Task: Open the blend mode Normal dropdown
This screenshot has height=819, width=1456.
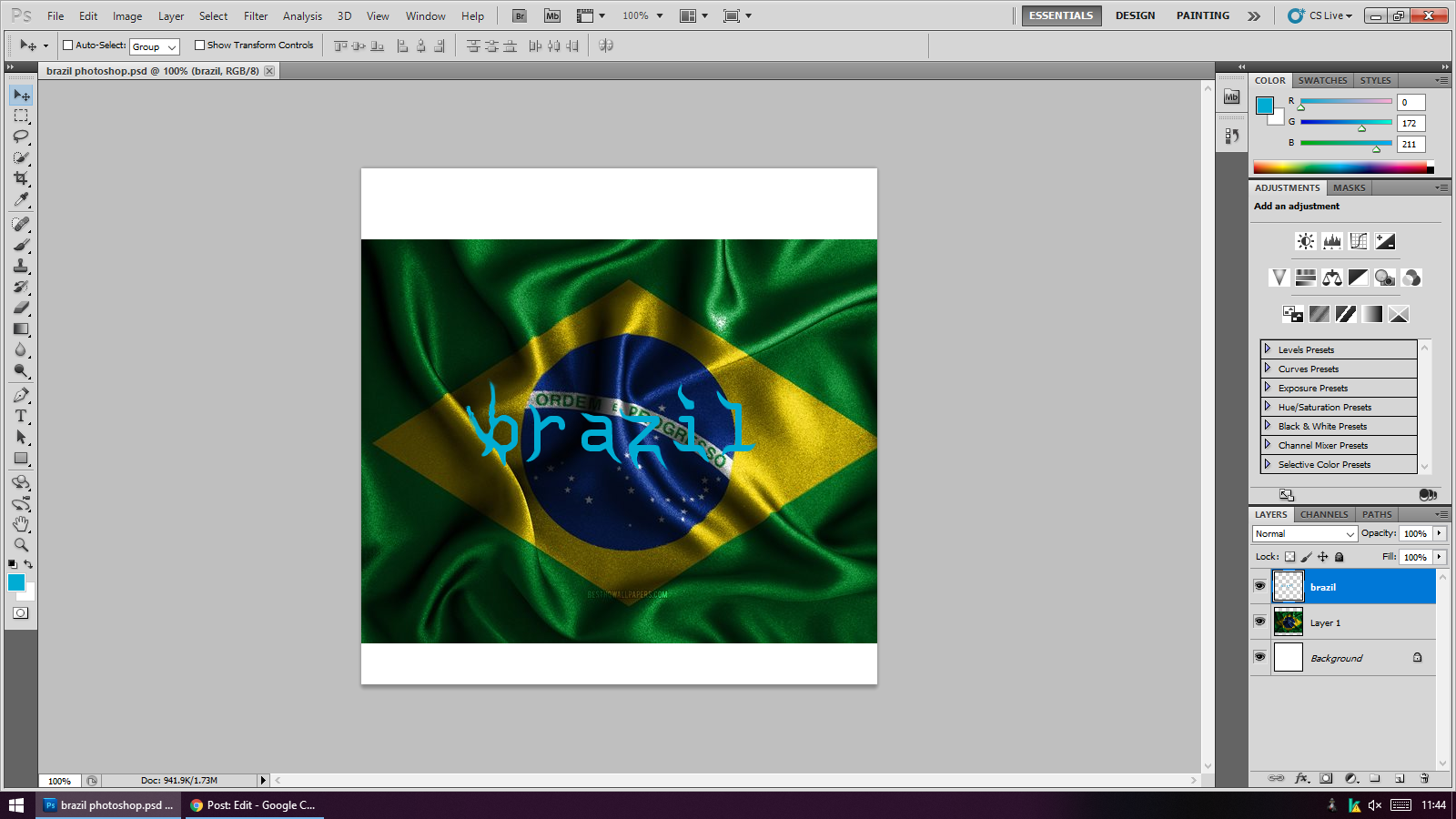Action: [x=1305, y=534]
